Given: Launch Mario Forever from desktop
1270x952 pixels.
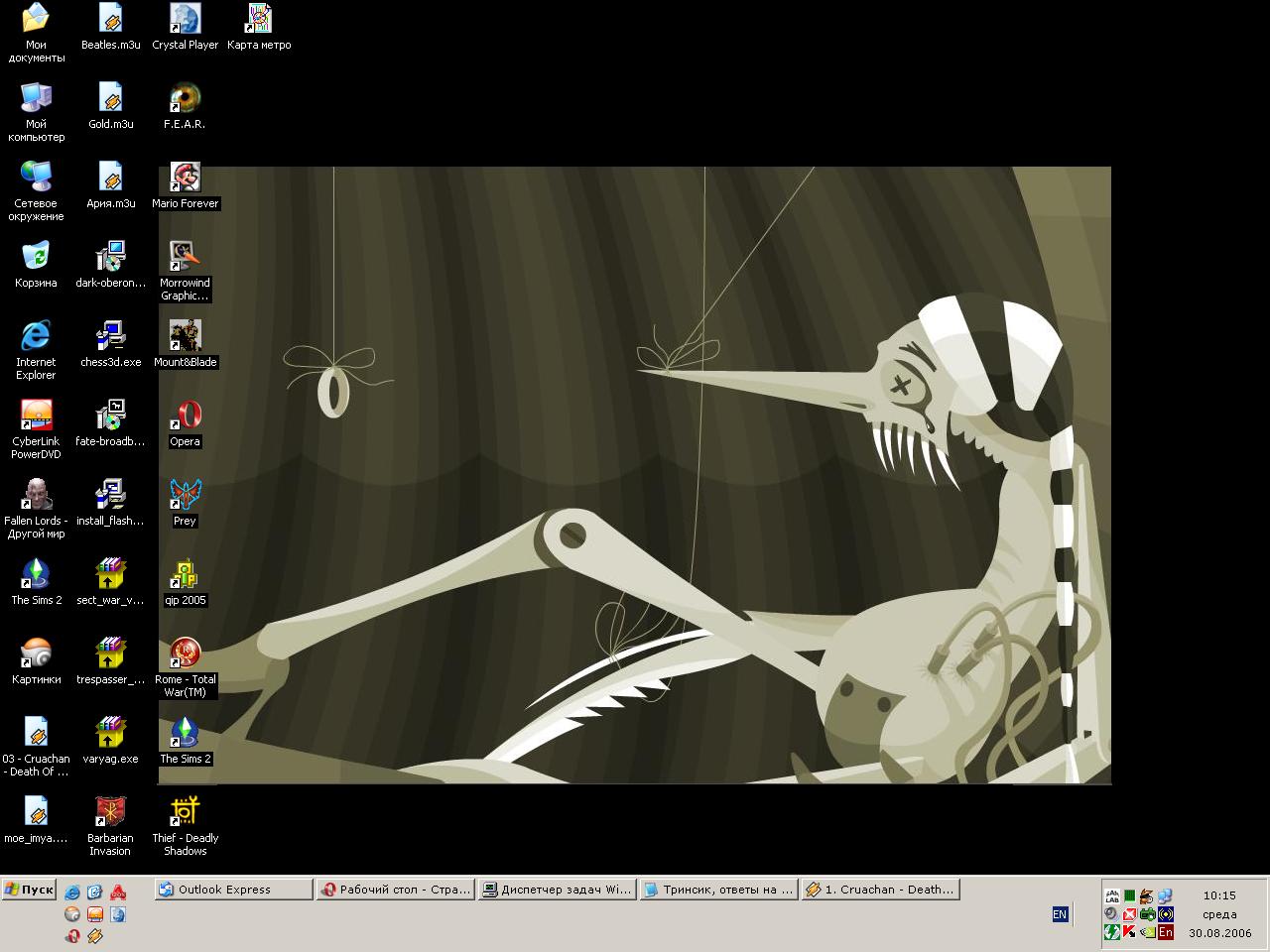Looking at the screenshot, I should (x=185, y=178).
